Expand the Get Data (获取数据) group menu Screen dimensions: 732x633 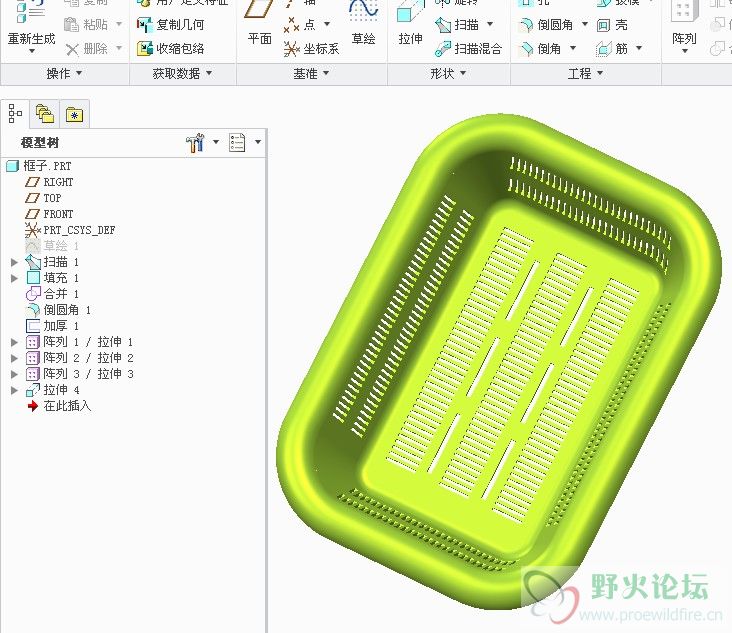pyautogui.click(x=182, y=73)
